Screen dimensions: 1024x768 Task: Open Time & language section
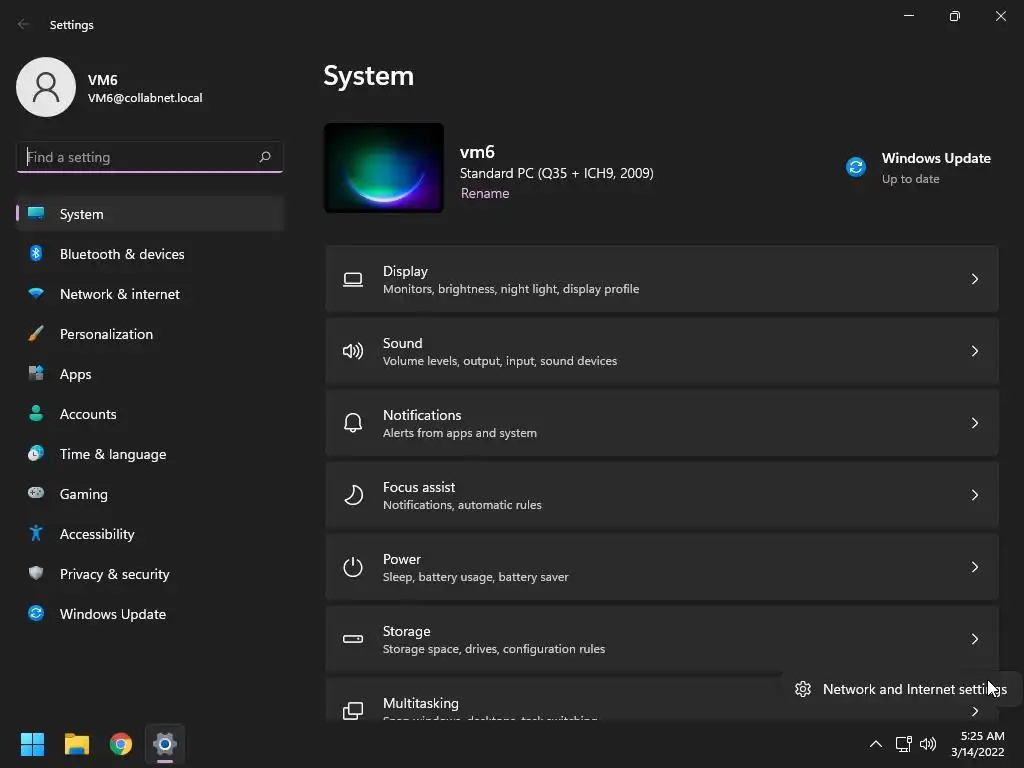[112, 454]
